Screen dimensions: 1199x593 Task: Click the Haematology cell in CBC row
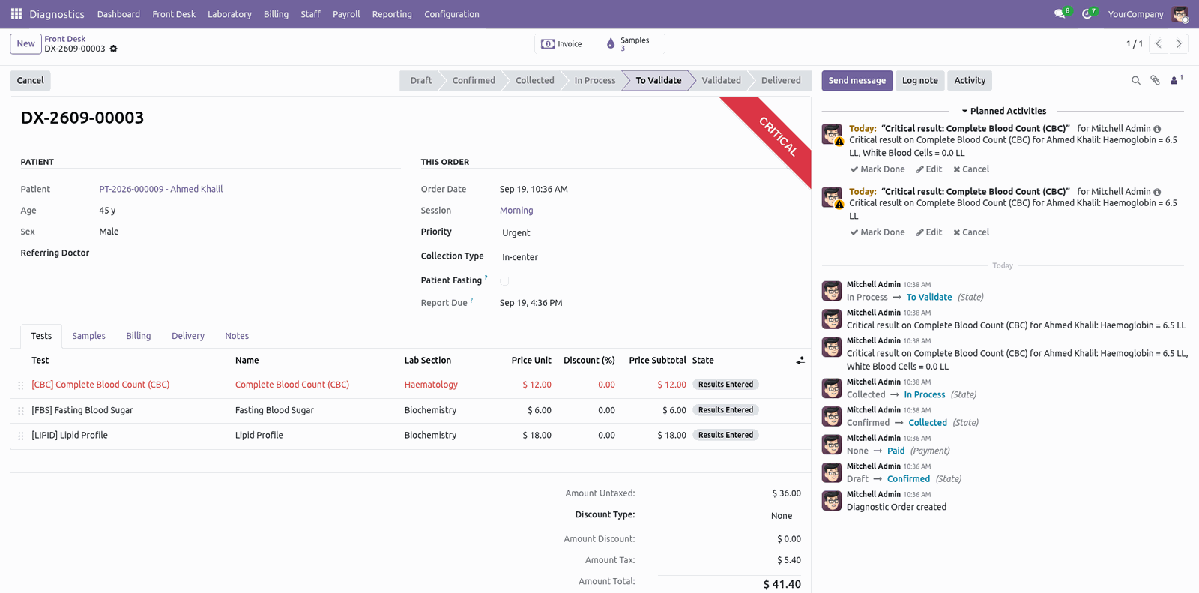431,385
